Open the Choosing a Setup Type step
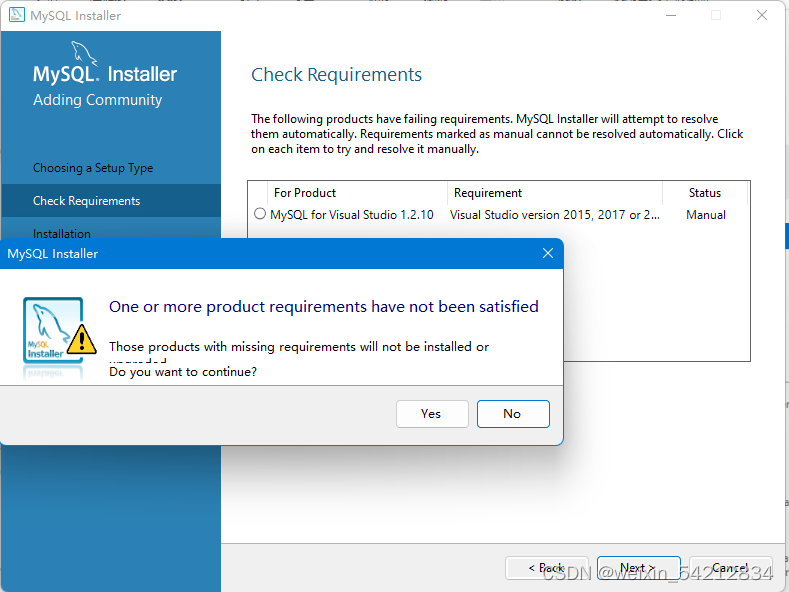 tap(93, 168)
